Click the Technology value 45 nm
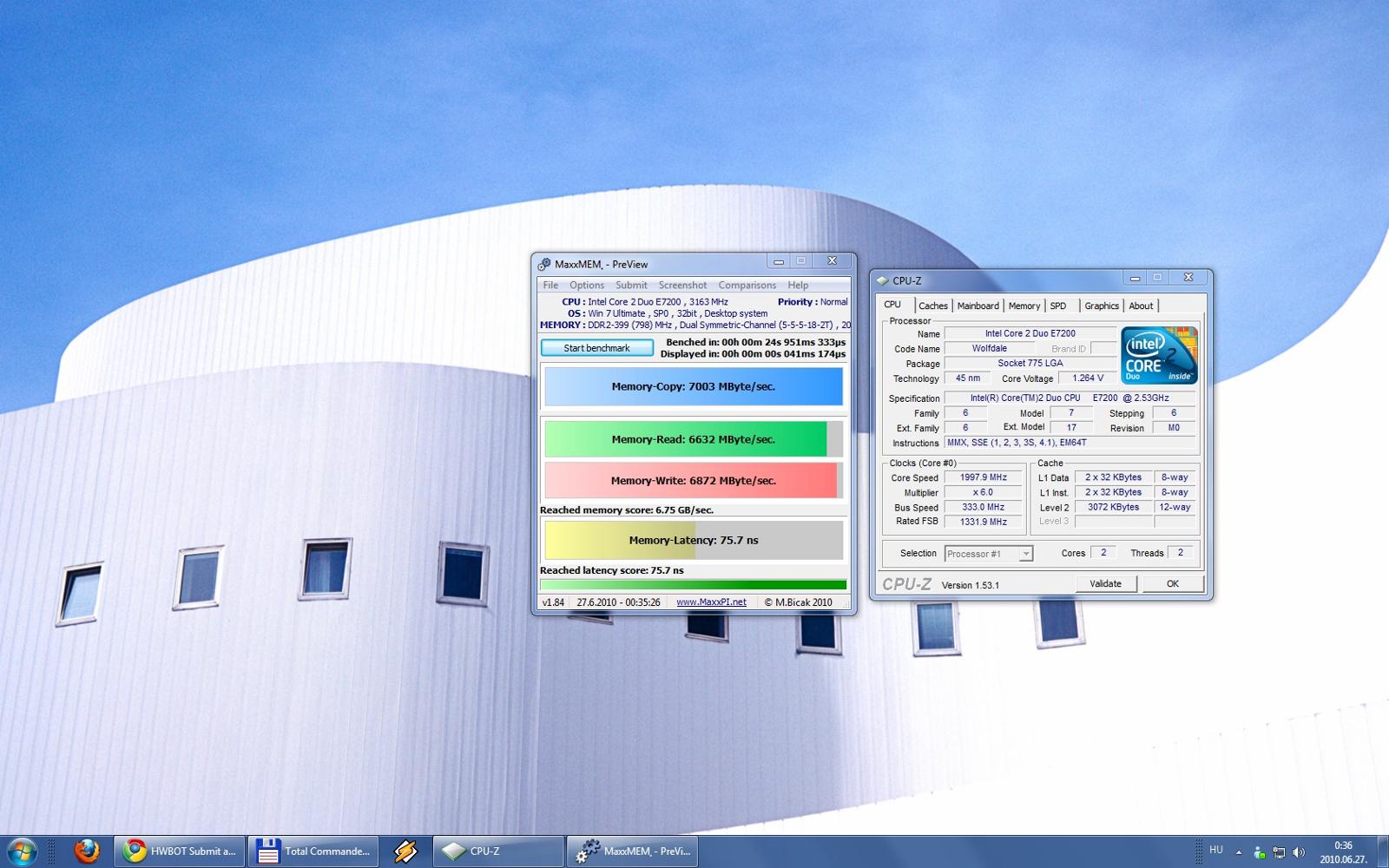1389x868 pixels. point(967,378)
